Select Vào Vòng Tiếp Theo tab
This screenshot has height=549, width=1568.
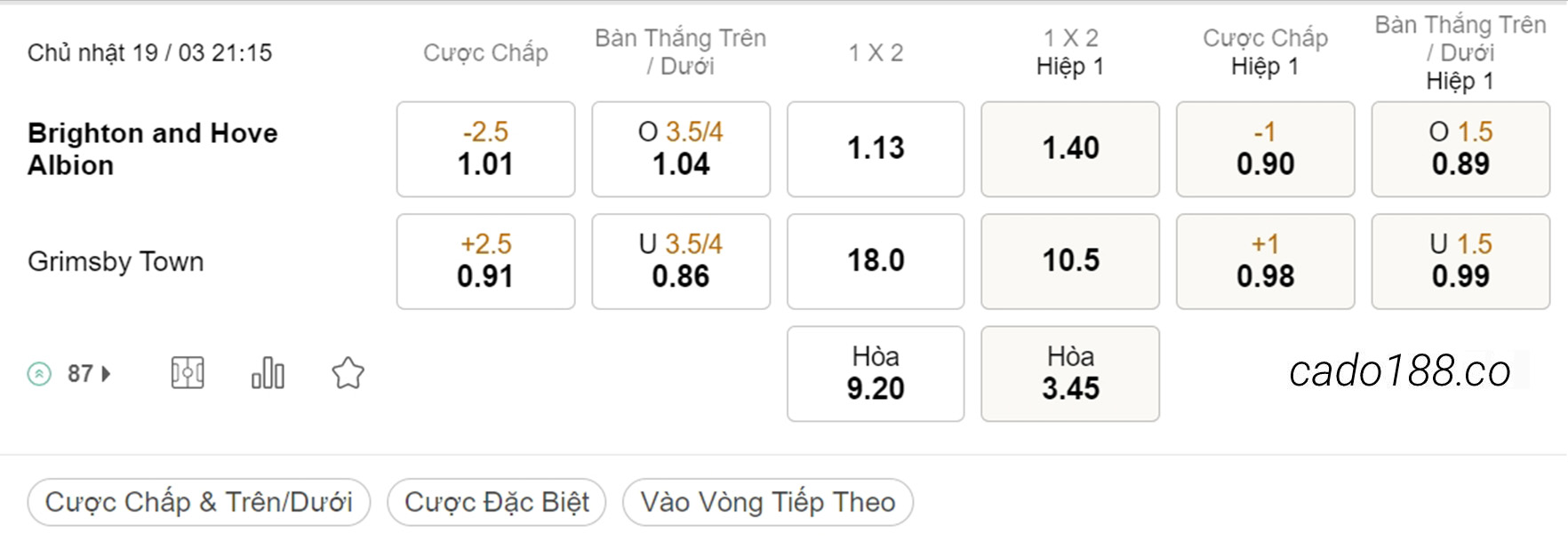[x=768, y=502]
